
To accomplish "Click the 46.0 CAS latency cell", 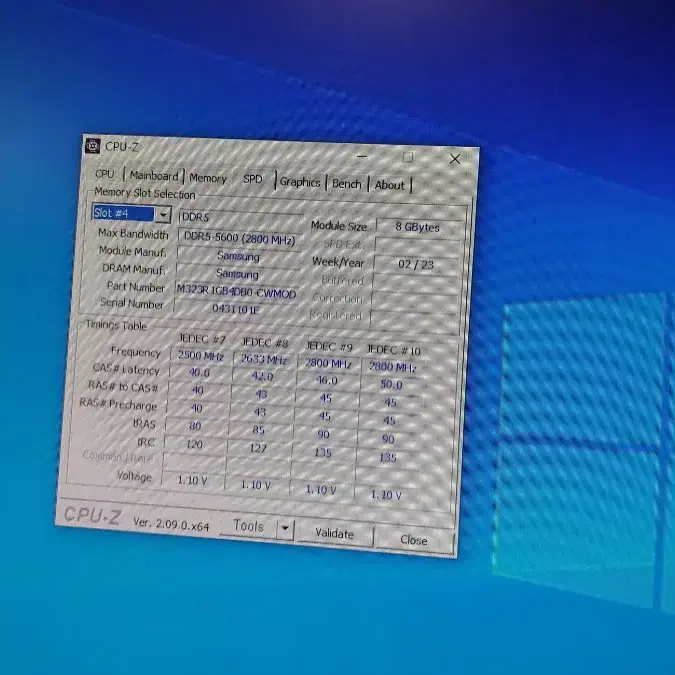I will point(327,381).
